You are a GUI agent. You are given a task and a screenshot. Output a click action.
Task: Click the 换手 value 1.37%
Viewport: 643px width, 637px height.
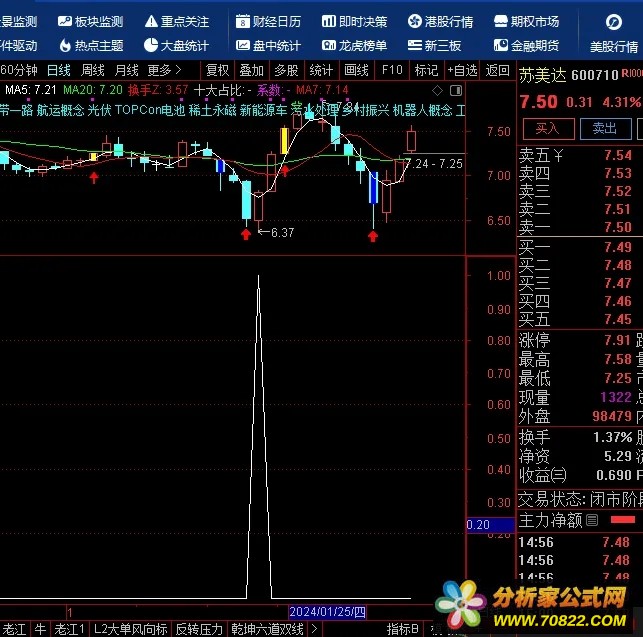(613, 437)
